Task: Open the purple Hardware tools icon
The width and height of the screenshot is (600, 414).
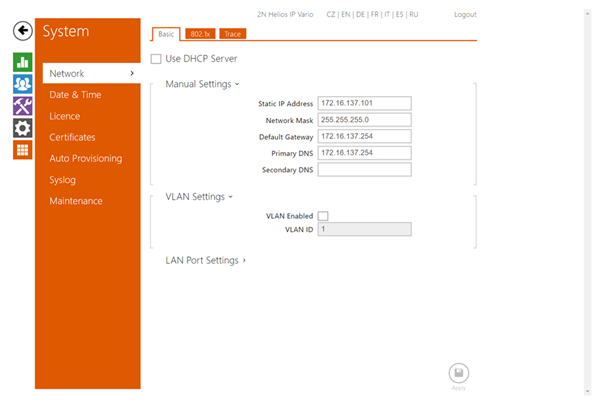Action: 22,106
